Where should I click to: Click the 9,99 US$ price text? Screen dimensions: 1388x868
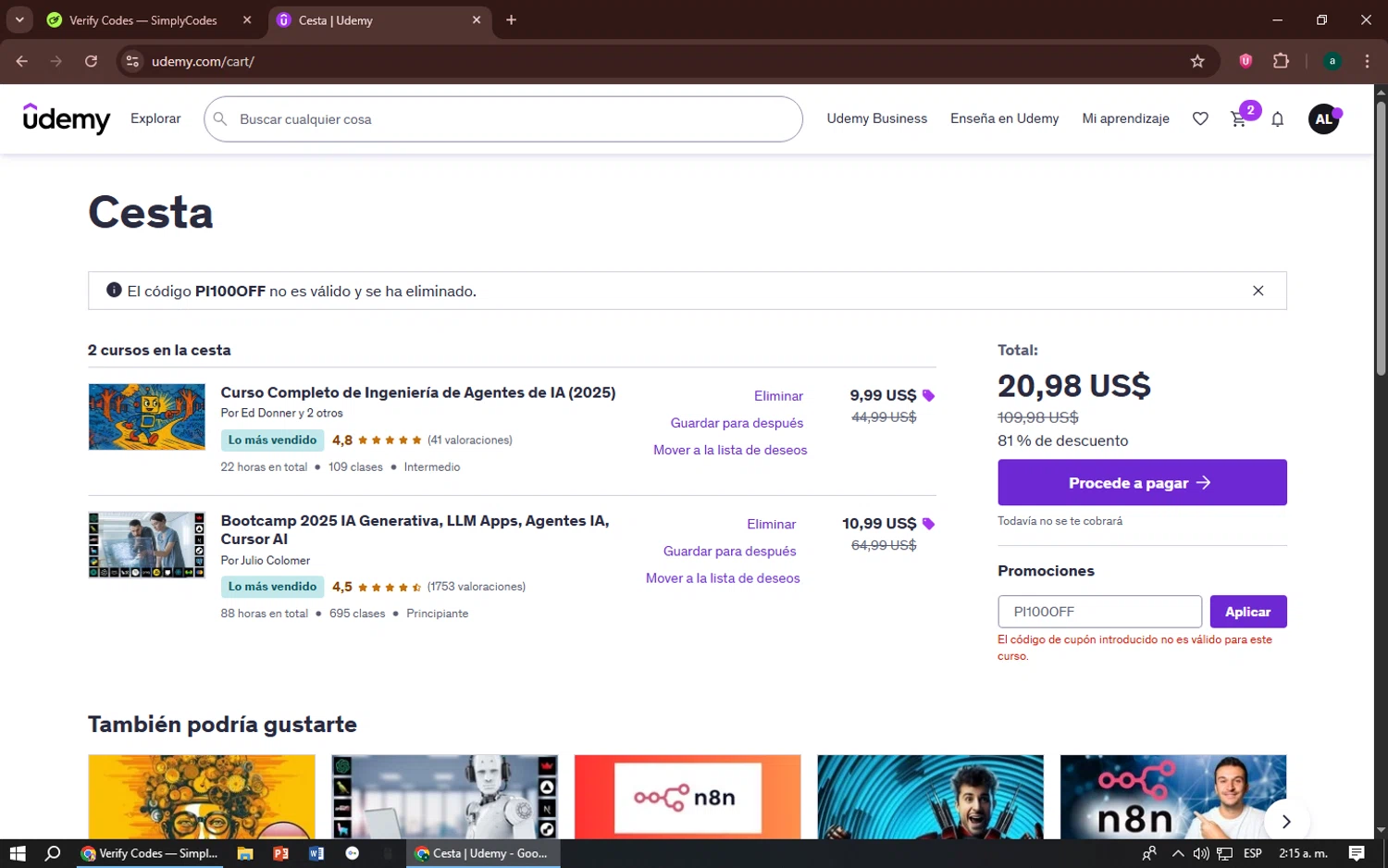click(883, 395)
